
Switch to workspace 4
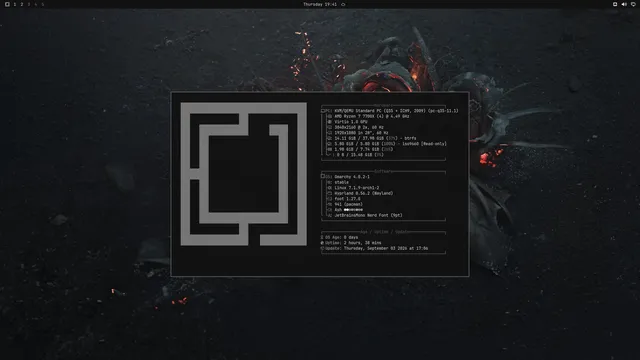[36, 4]
